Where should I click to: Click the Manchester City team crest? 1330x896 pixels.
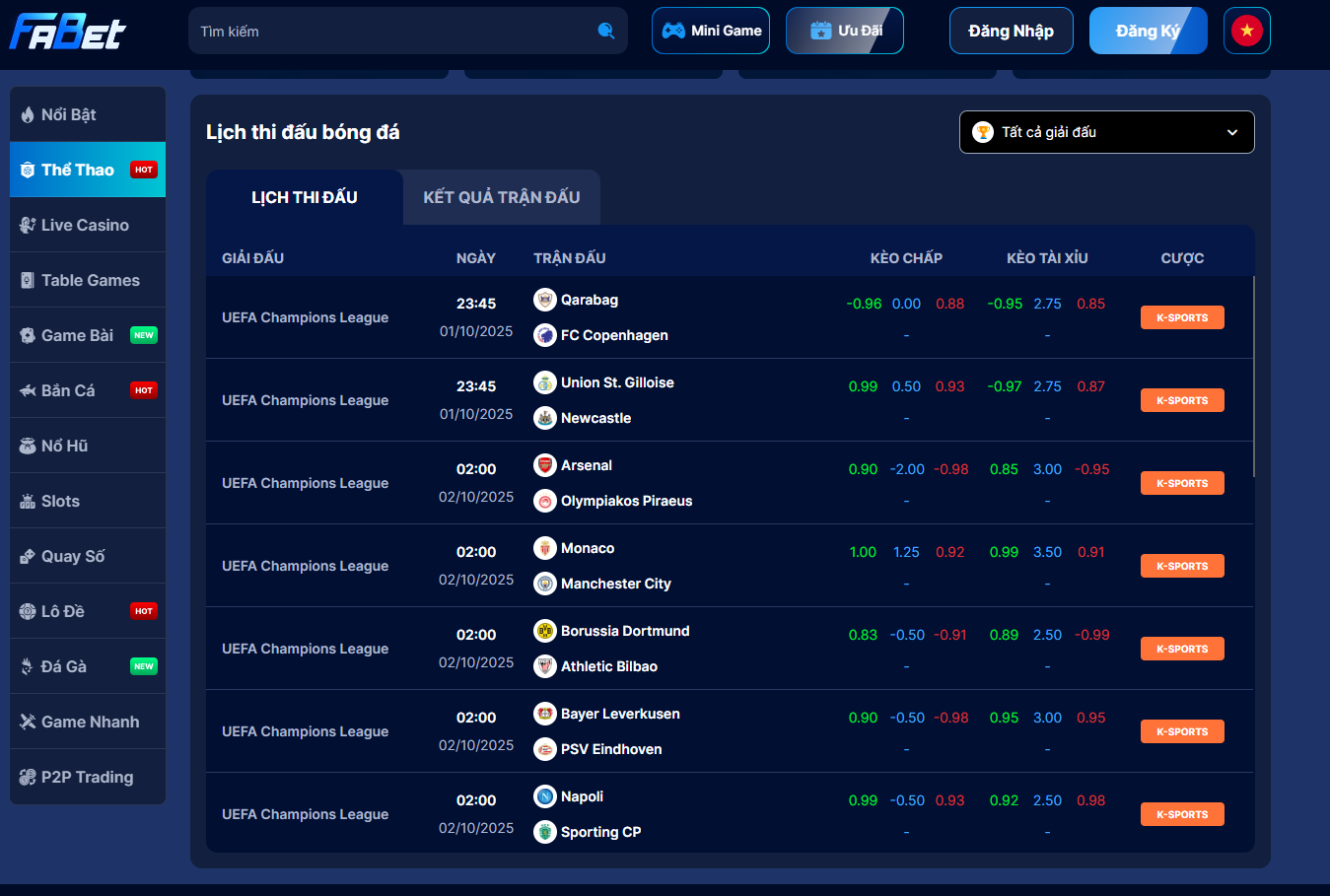[x=545, y=584]
